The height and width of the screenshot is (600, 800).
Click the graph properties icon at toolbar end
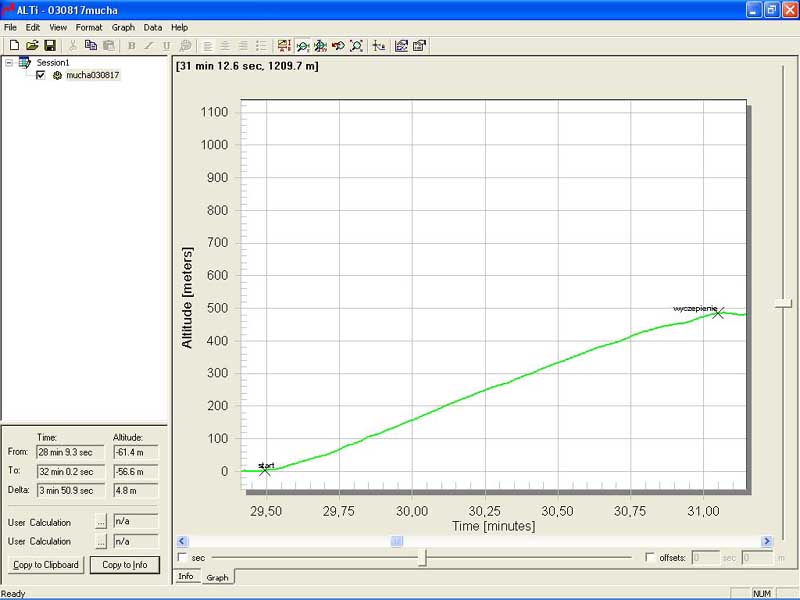tap(419, 46)
